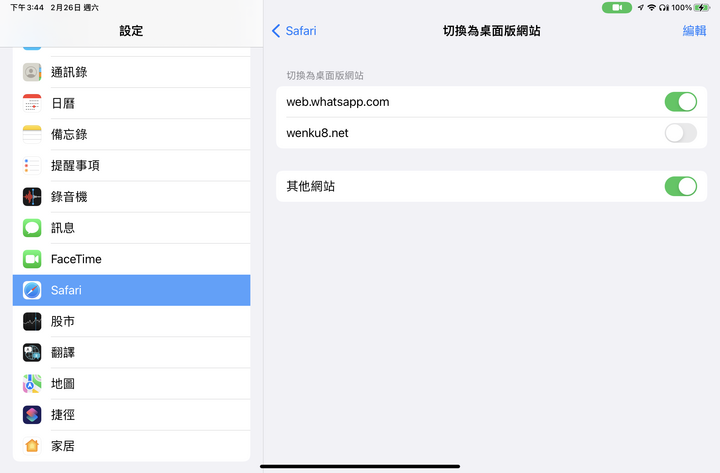The image size is (720, 473).
Task: Tap the Contacts app icon
Action: pos(32,72)
